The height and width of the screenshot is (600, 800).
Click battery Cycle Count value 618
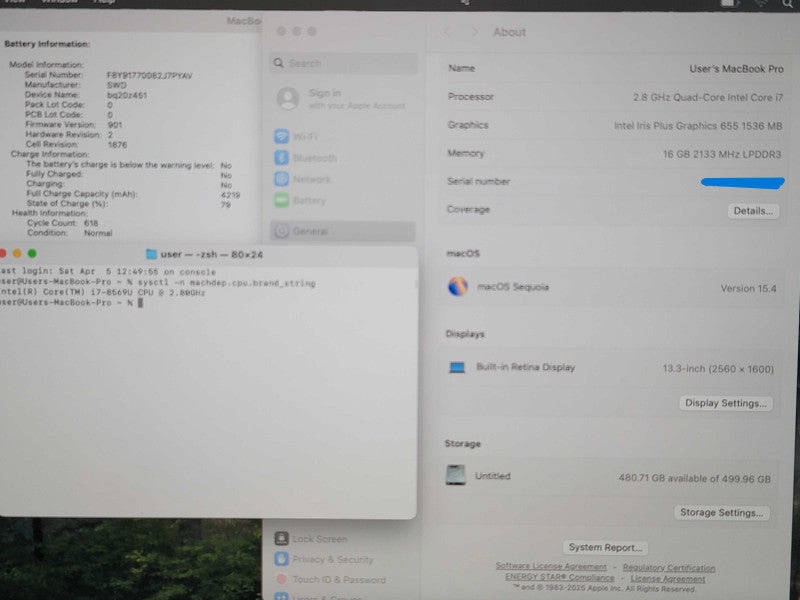(91, 223)
